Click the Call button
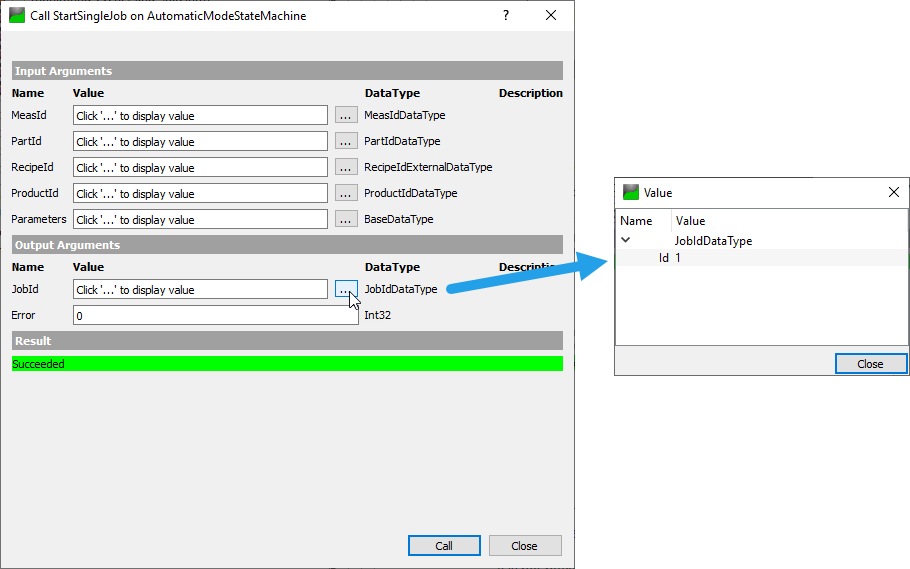The height and width of the screenshot is (569, 910). coord(444,546)
